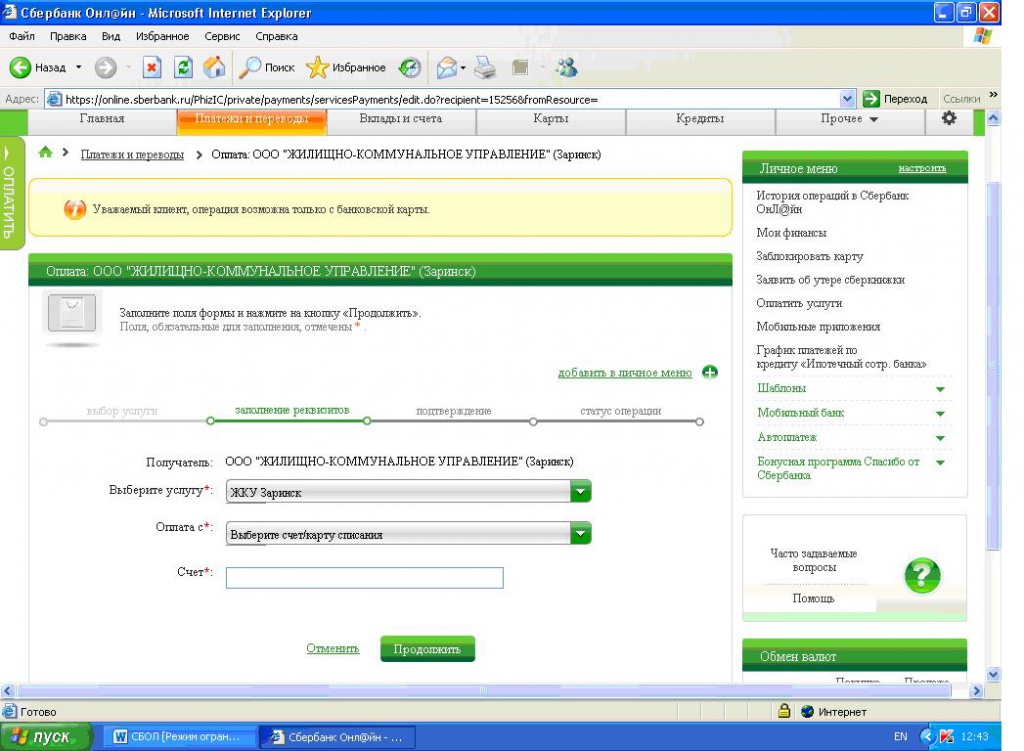Open the Помощь link
Viewport: 1024px width, 751px height.
point(814,598)
